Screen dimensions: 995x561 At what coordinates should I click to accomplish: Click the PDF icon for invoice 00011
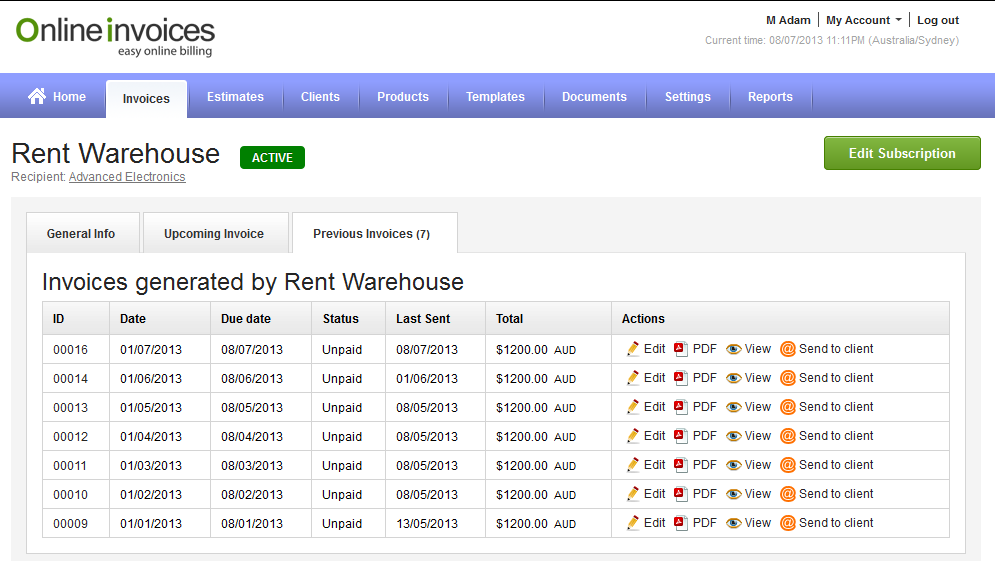pos(681,465)
